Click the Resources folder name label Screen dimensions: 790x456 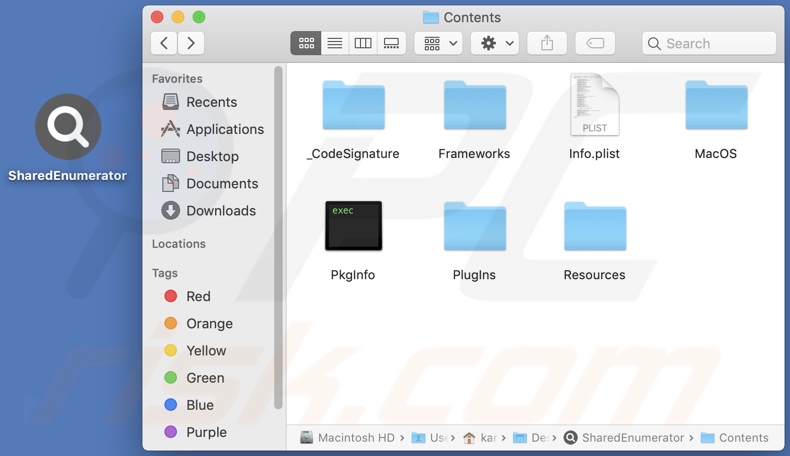[595, 275]
